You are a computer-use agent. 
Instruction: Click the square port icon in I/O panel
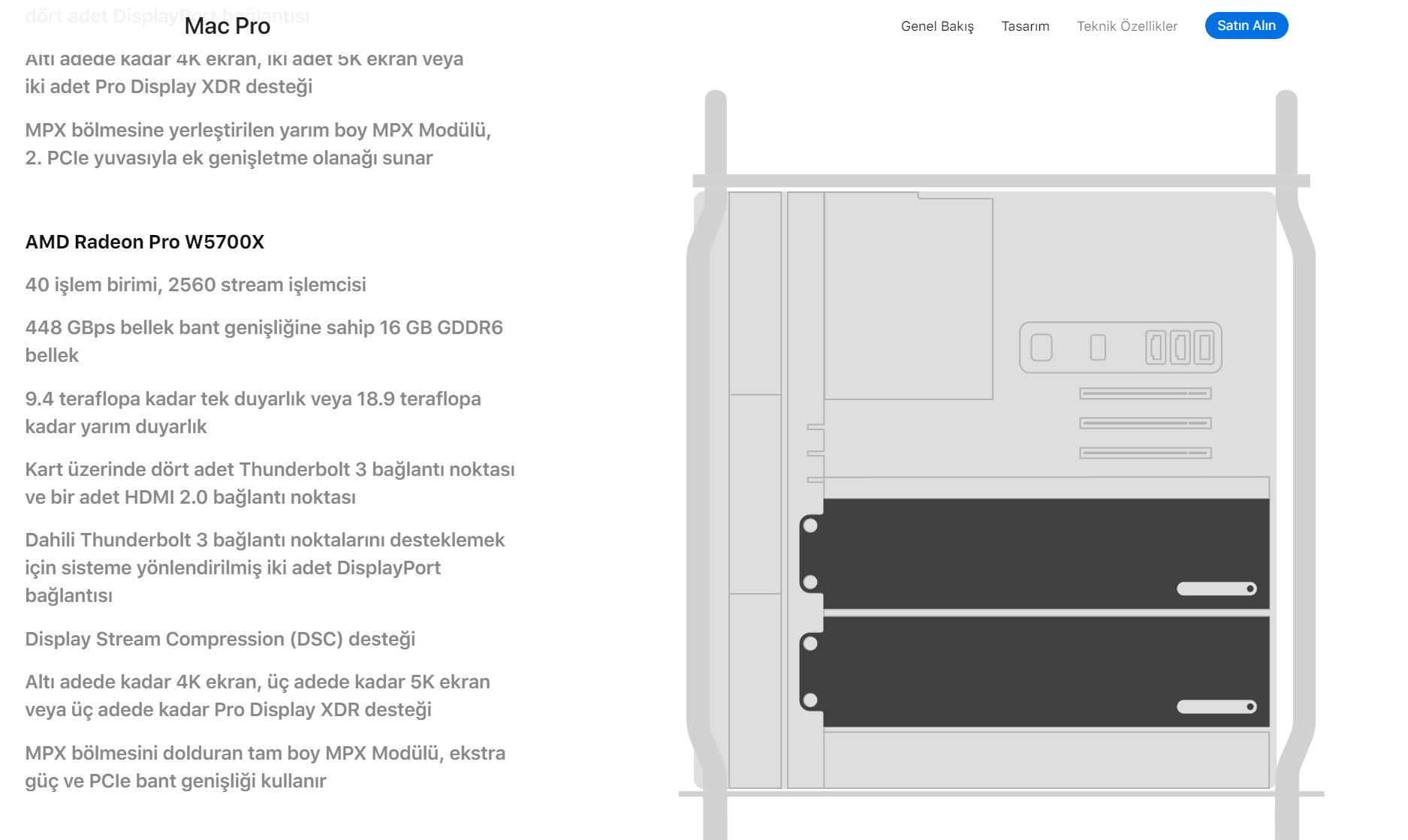1042,348
